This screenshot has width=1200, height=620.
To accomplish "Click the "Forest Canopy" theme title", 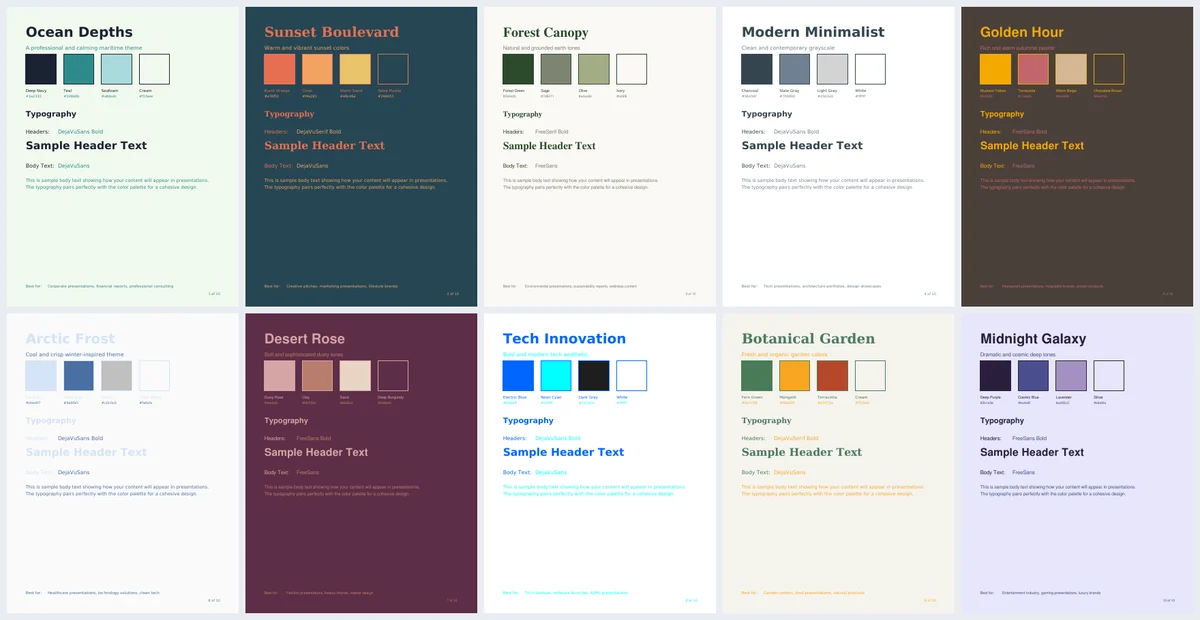I will pyautogui.click(x=545, y=33).
